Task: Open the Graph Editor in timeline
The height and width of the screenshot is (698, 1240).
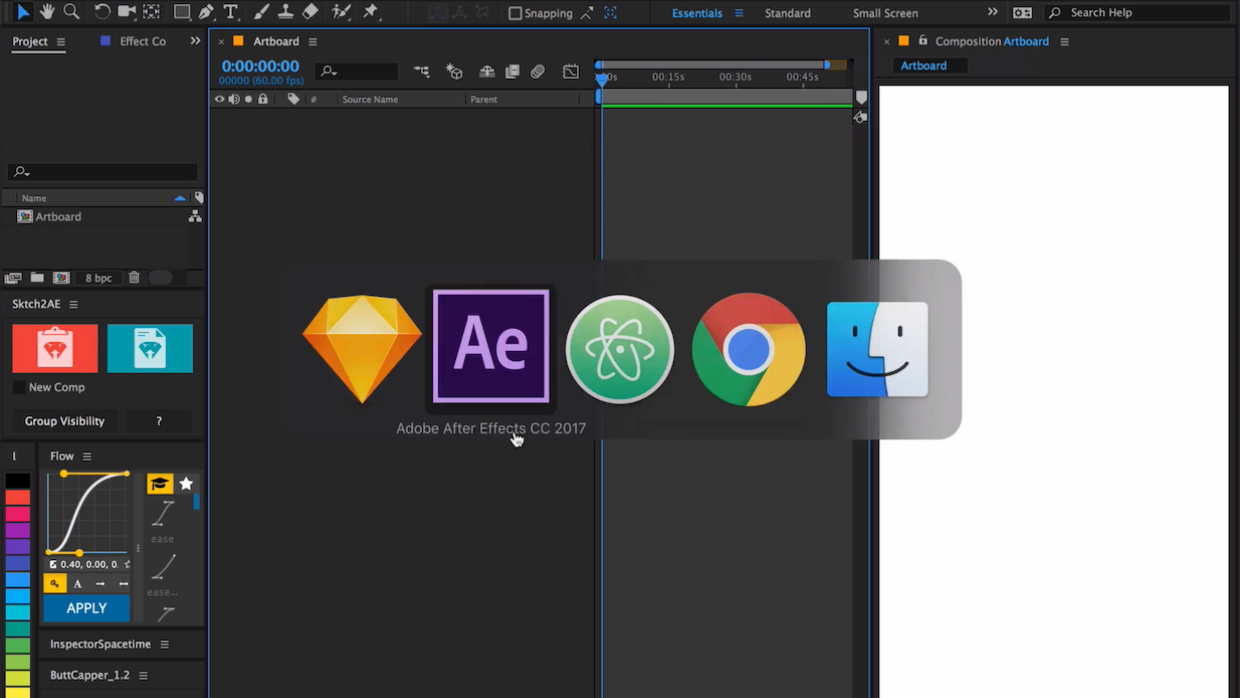Action: pos(571,72)
